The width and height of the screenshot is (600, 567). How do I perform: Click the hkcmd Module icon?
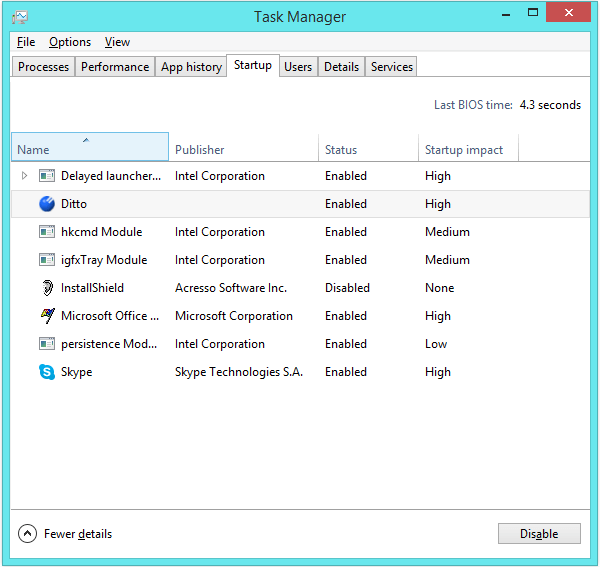47,232
